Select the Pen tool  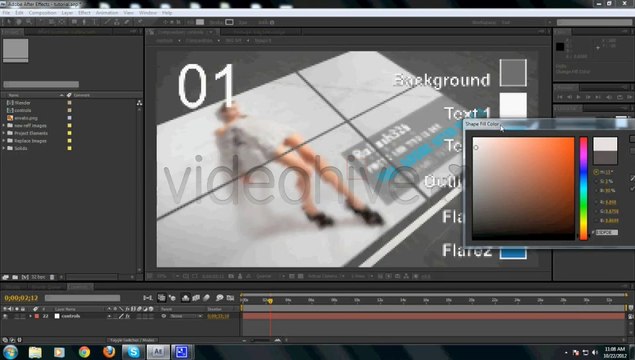coord(84,22)
